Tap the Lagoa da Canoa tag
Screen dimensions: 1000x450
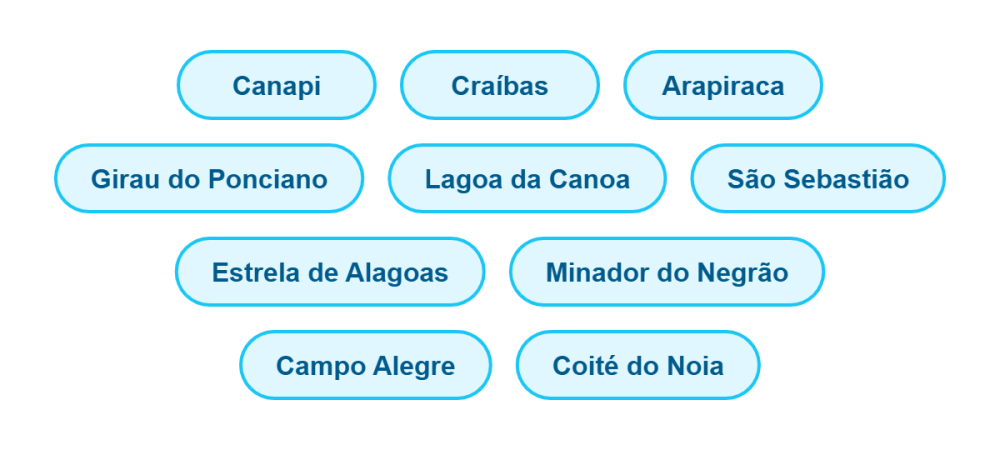pyautogui.click(x=527, y=179)
